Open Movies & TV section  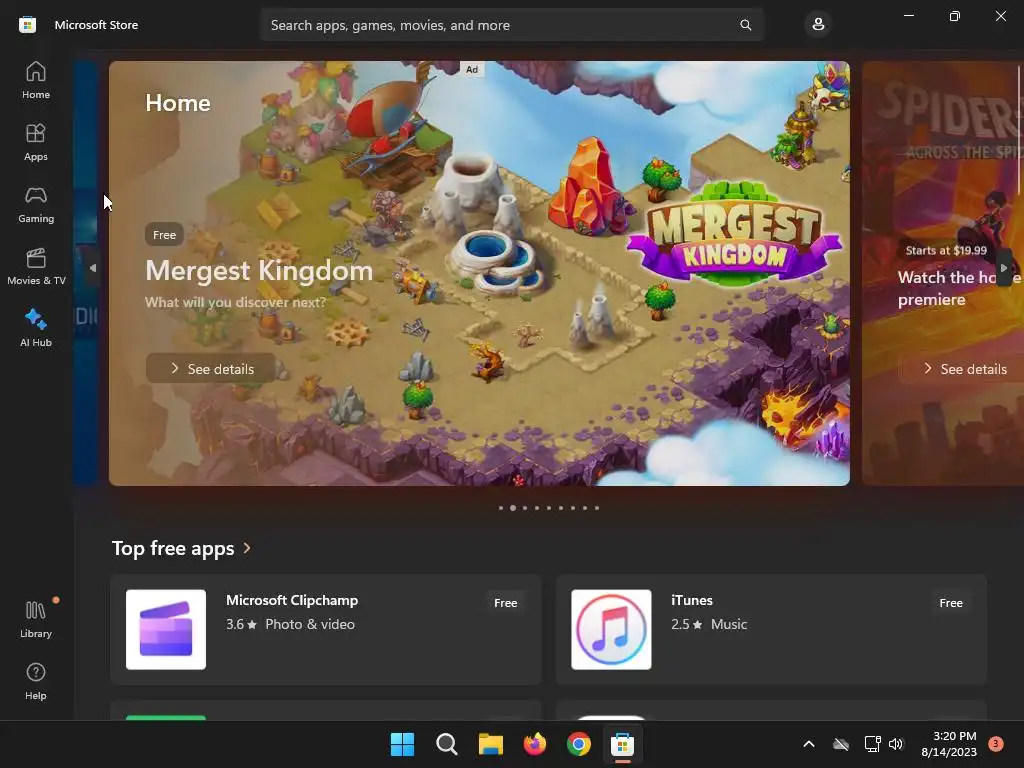(36, 266)
